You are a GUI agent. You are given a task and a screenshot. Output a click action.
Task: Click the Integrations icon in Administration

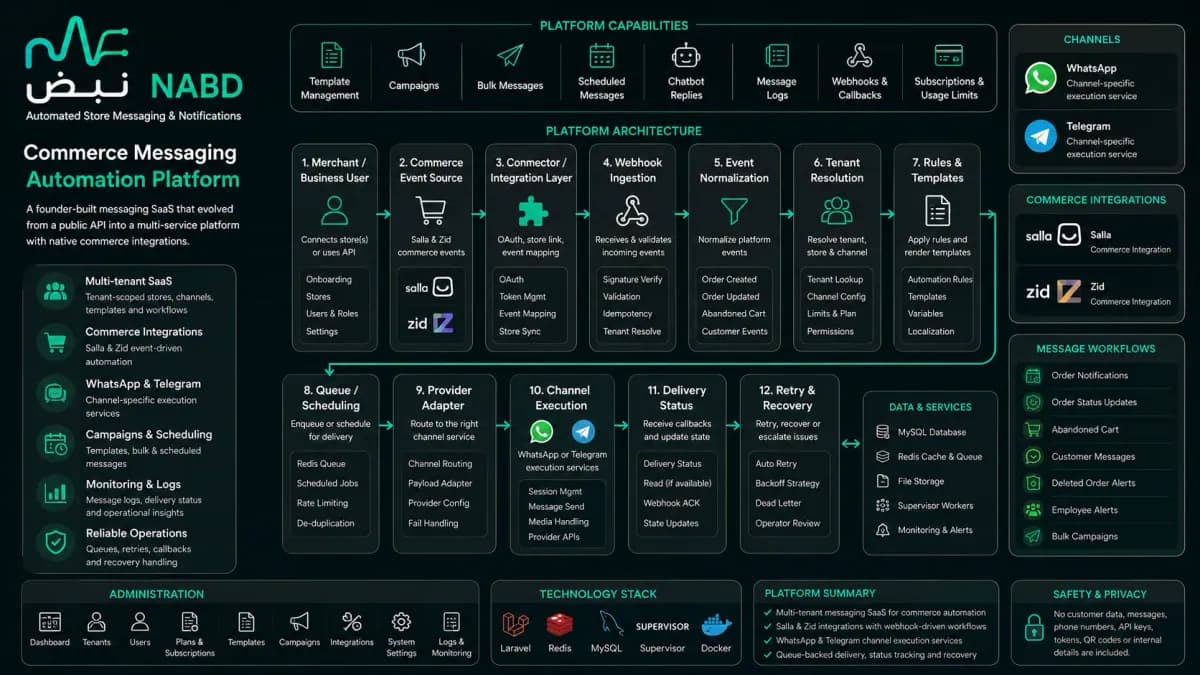tap(352, 622)
